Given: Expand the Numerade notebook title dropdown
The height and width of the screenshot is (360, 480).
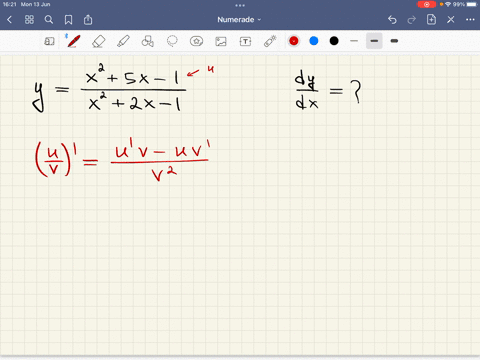Looking at the screenshot, I should 239,20.
